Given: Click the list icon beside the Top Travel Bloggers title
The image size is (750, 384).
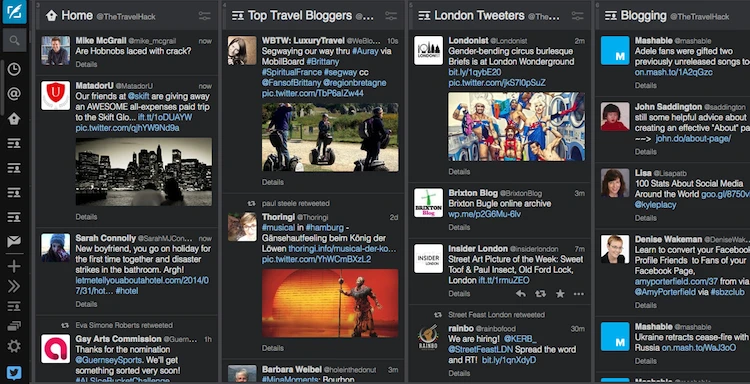Looking at the screenshot, I should (238, 16).
